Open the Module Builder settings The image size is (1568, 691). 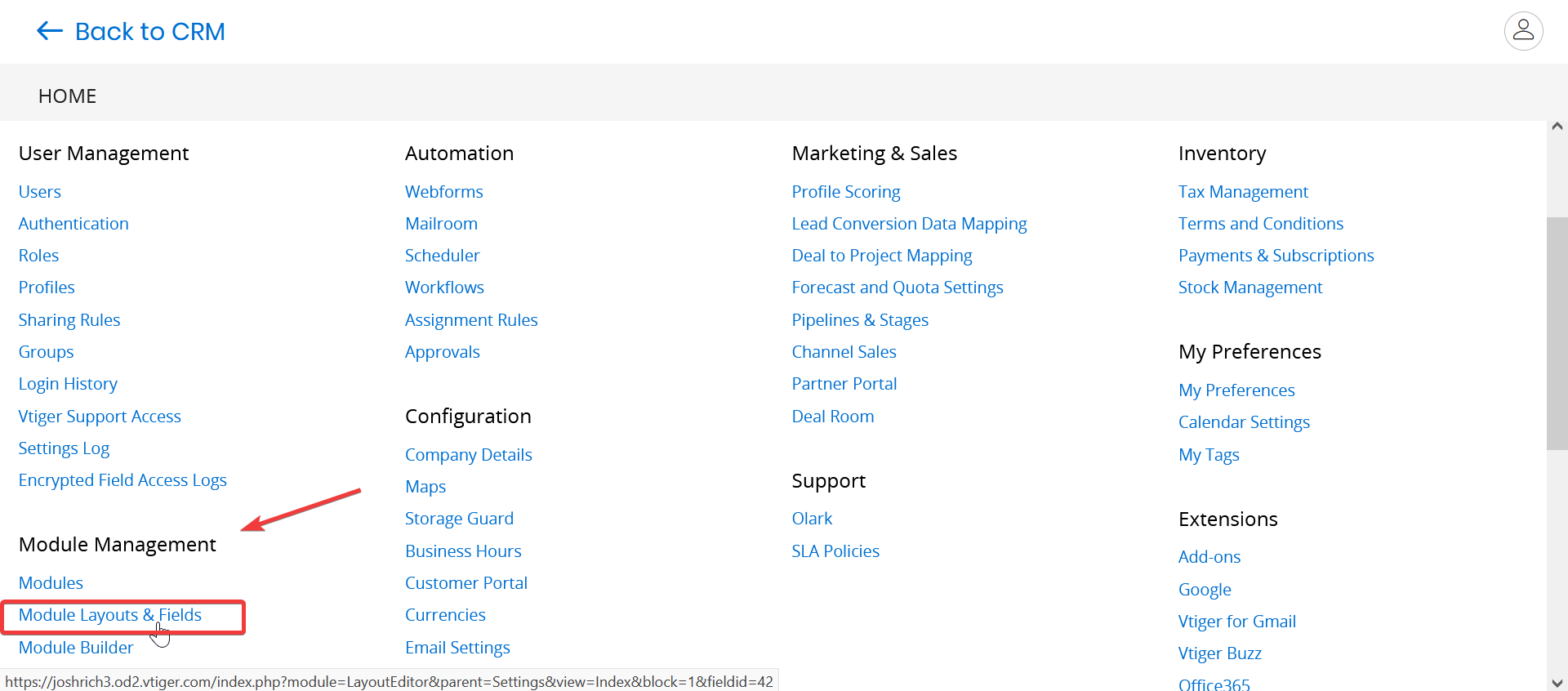coord(76,647)
